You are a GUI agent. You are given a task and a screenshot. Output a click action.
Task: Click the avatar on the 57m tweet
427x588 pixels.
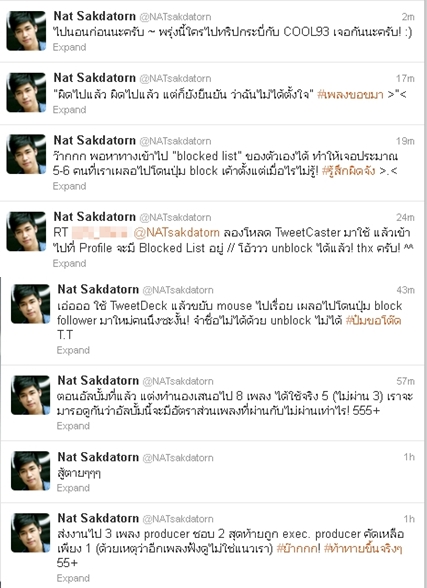tap(30, 395)
